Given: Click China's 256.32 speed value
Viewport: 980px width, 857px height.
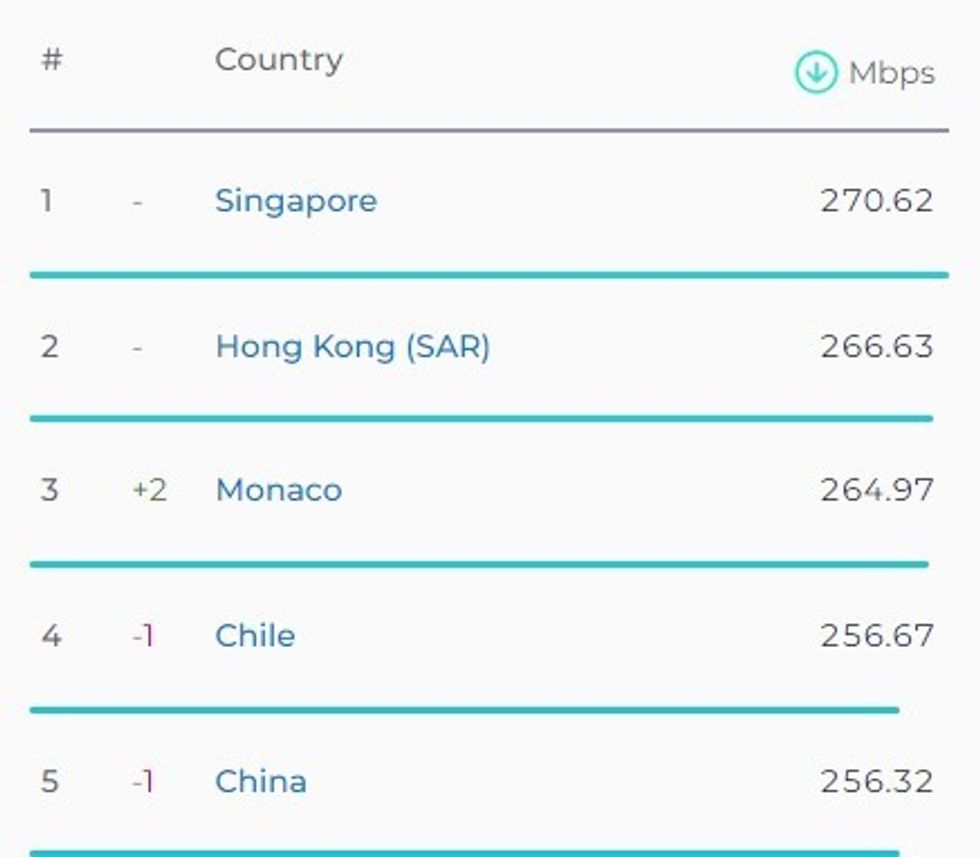Looking at the screenshot, I should click(876, 781).
